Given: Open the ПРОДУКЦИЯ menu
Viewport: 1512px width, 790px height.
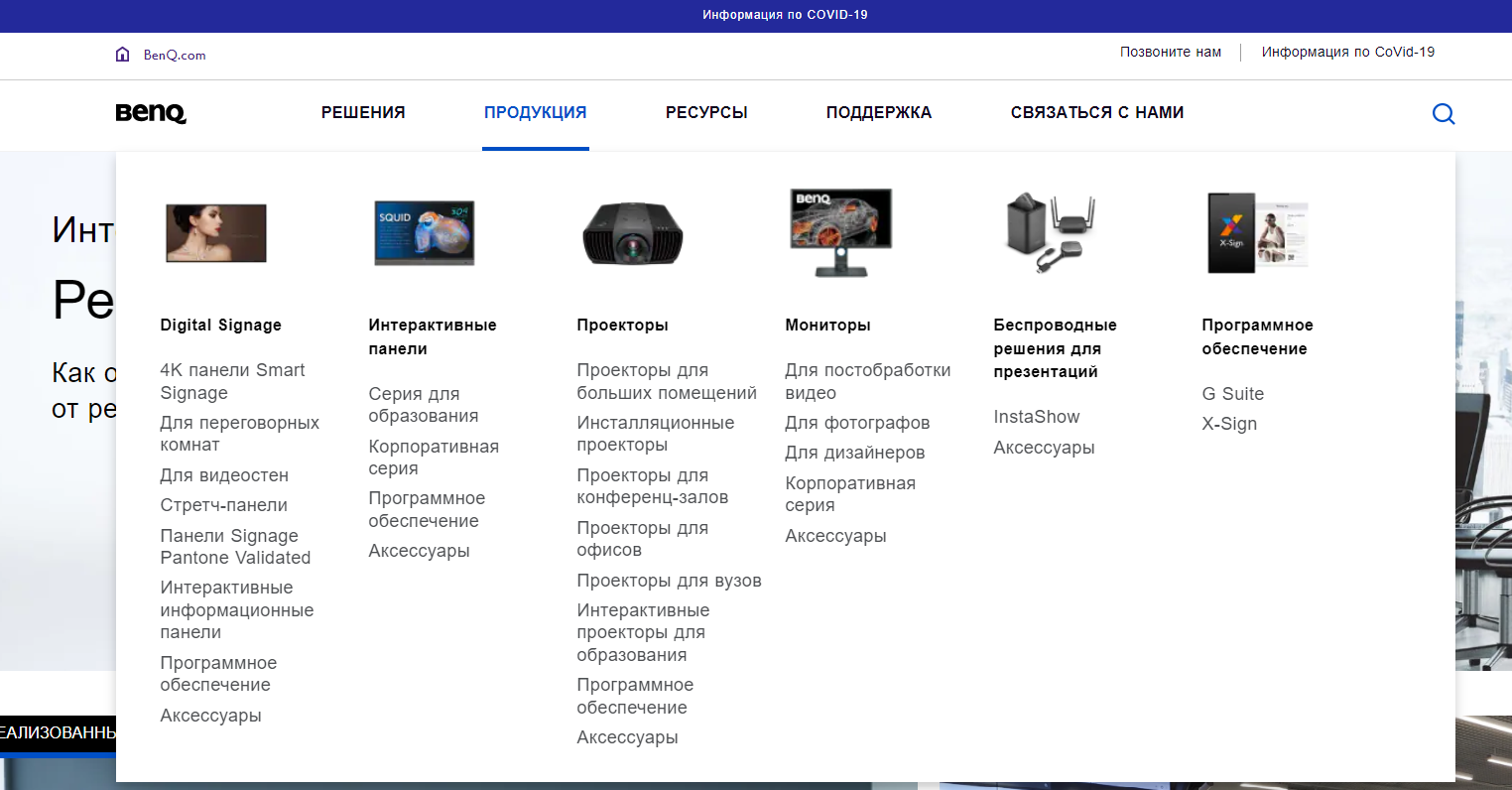Looking at the screenshot, I should click(x=536, y=113).
